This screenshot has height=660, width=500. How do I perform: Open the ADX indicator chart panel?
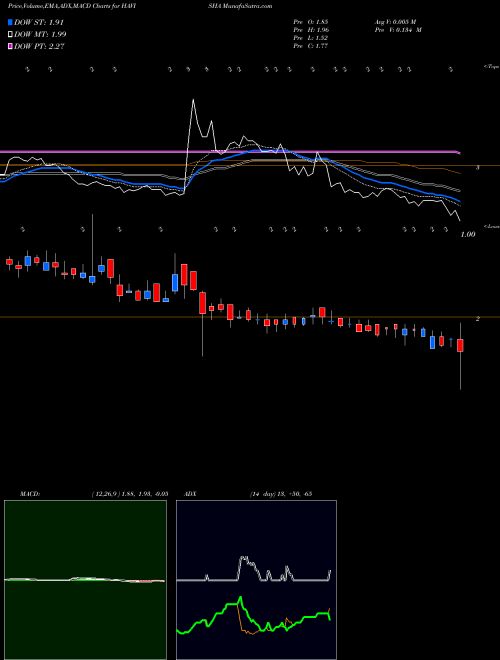coord(256,580)
